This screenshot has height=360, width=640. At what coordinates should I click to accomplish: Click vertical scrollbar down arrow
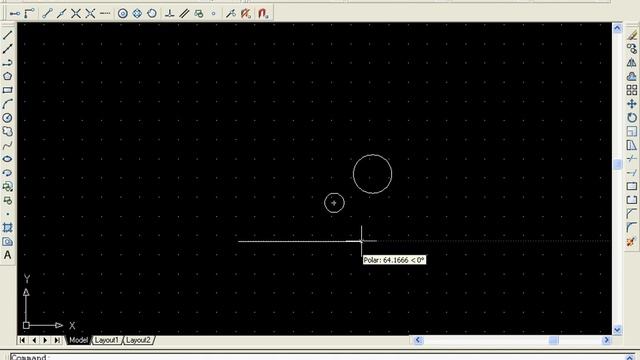[x=617, y=330]
